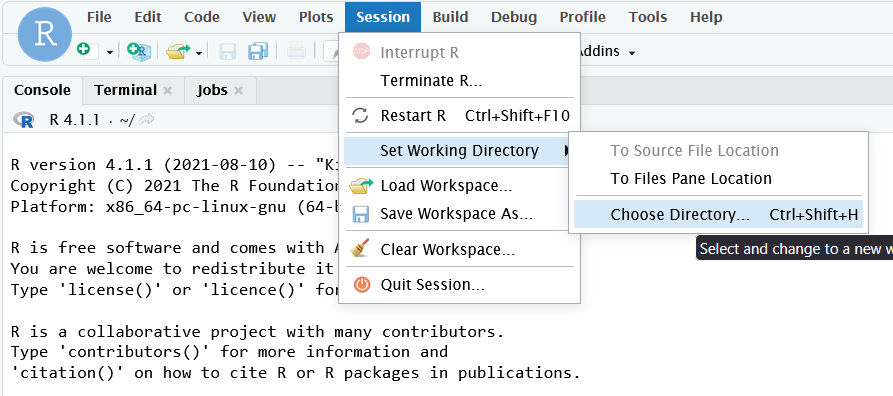Screen dimensions: 893x396
Task: Click the Print icon in toolbar
Action: [296, 52]
